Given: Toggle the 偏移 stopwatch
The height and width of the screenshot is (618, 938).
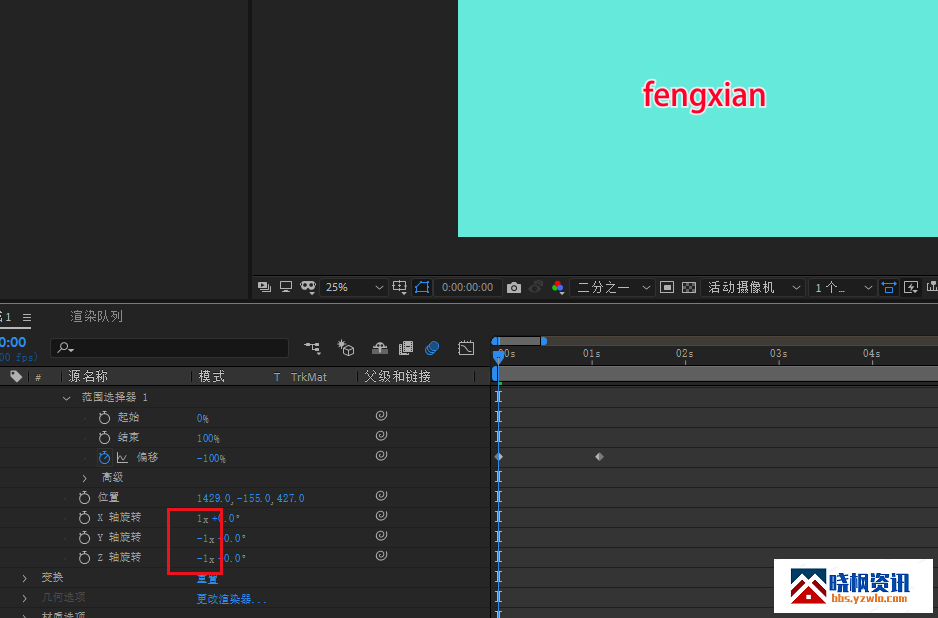Looking at the screenshot, I should pos(104,458).
